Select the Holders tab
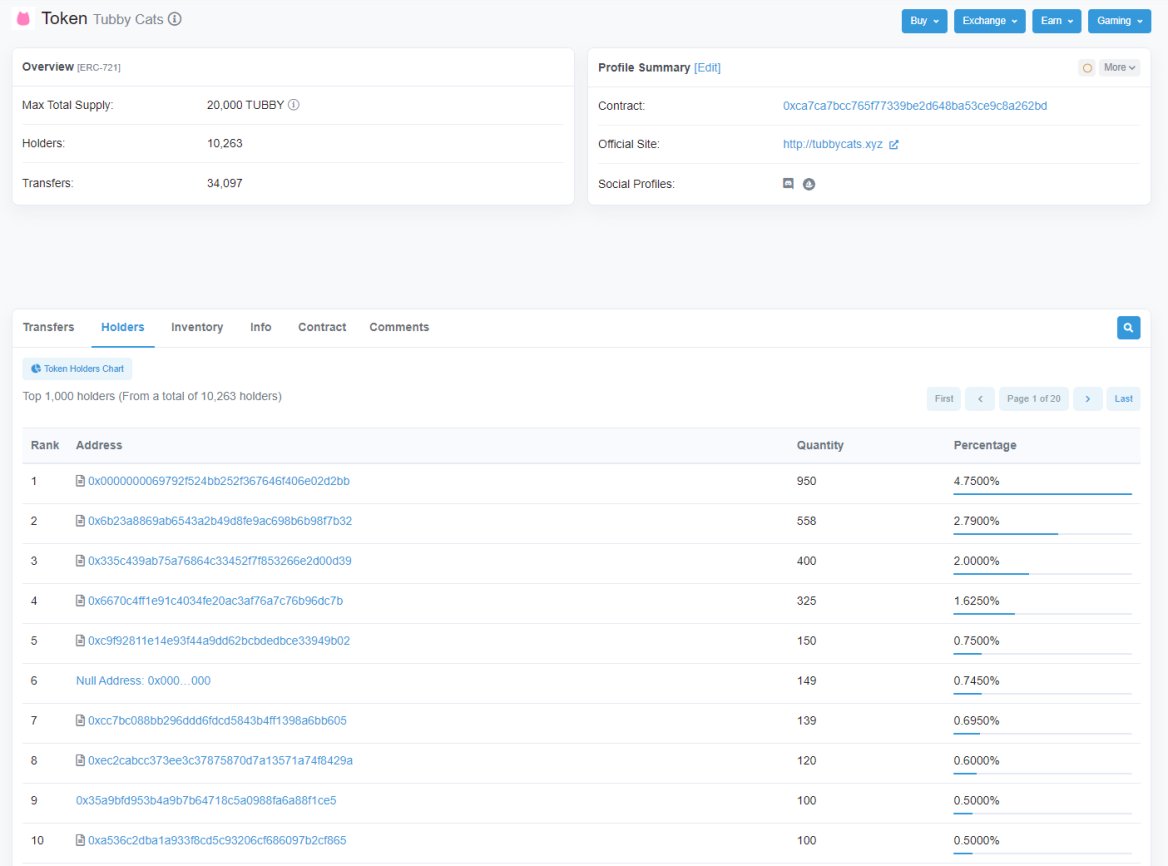Viewport: 1168px width, 866px height. click(x=123, y=327)
